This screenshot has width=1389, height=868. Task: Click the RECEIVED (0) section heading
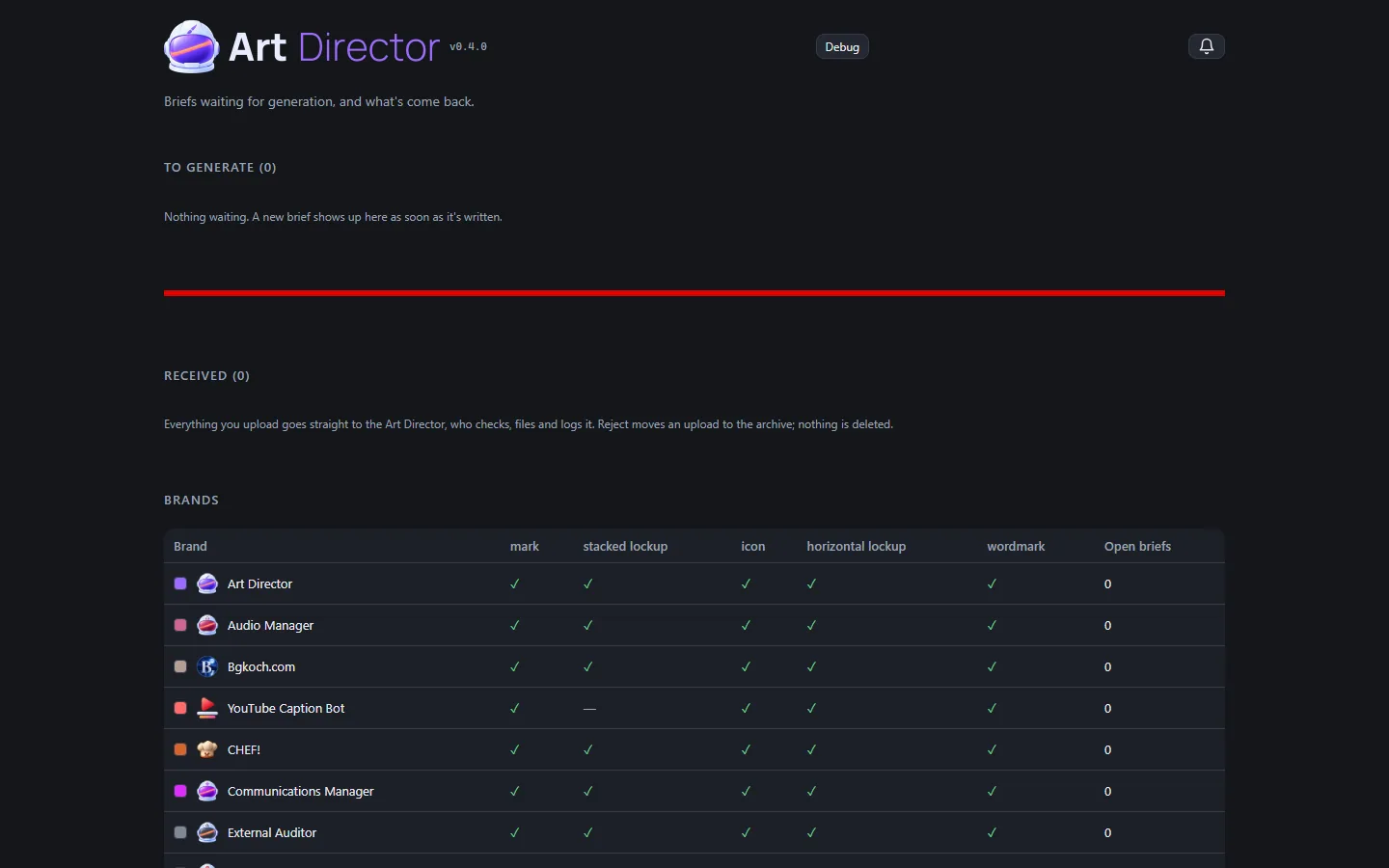point(206,375)
